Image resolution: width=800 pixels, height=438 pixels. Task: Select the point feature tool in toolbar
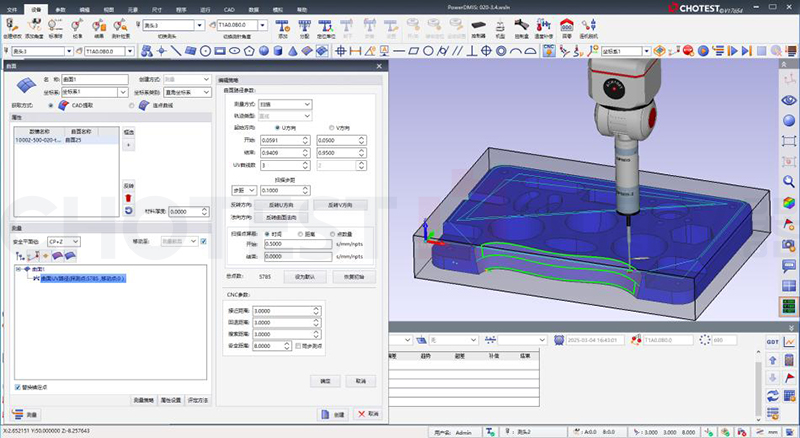pos(162,51)
